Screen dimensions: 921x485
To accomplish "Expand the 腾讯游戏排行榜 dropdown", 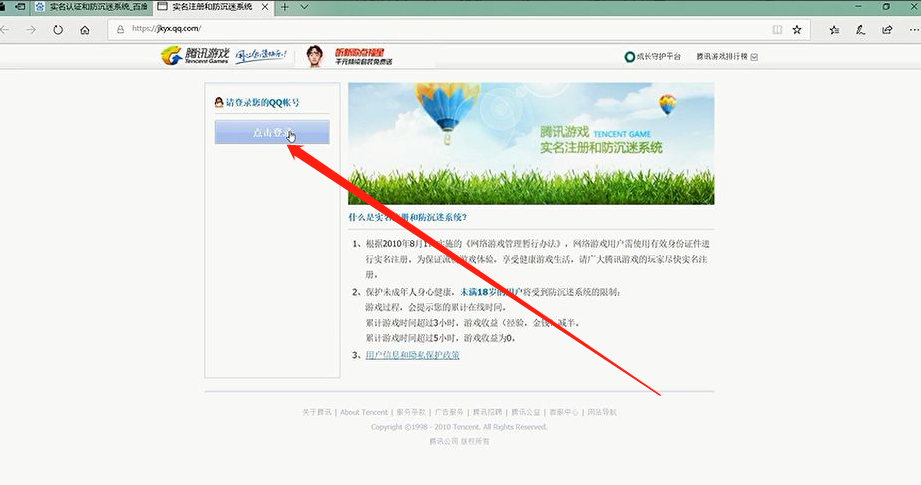I will click(727, 56).
